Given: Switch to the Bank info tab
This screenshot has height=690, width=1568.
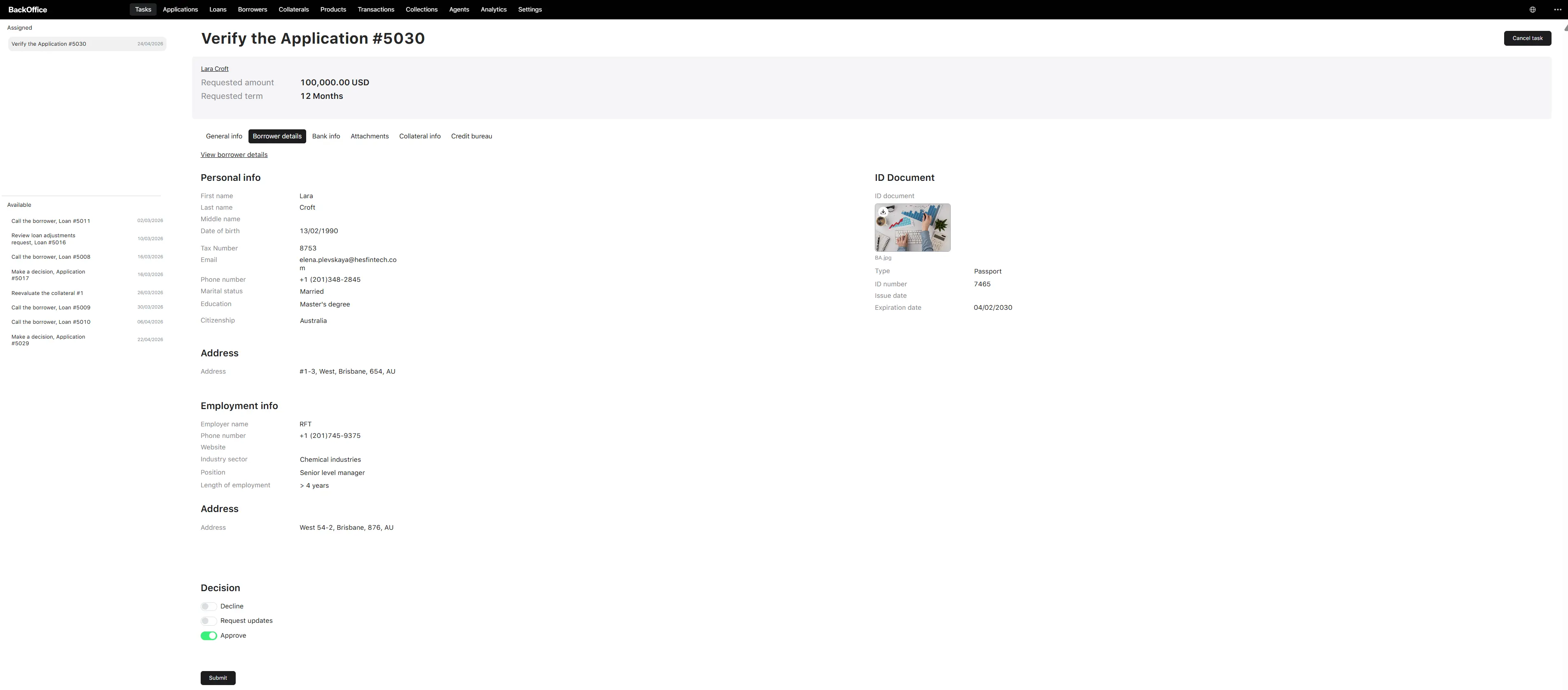Looking at the screenshot, I should click(326, 136).
